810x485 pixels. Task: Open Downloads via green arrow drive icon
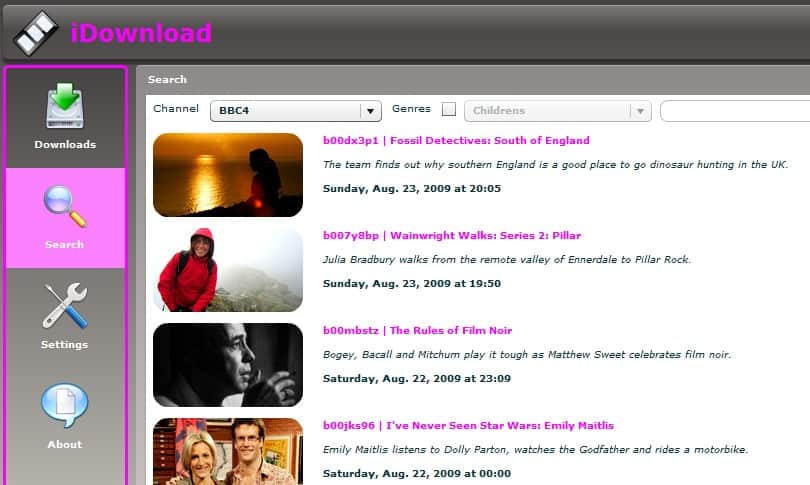pos(65,105)
